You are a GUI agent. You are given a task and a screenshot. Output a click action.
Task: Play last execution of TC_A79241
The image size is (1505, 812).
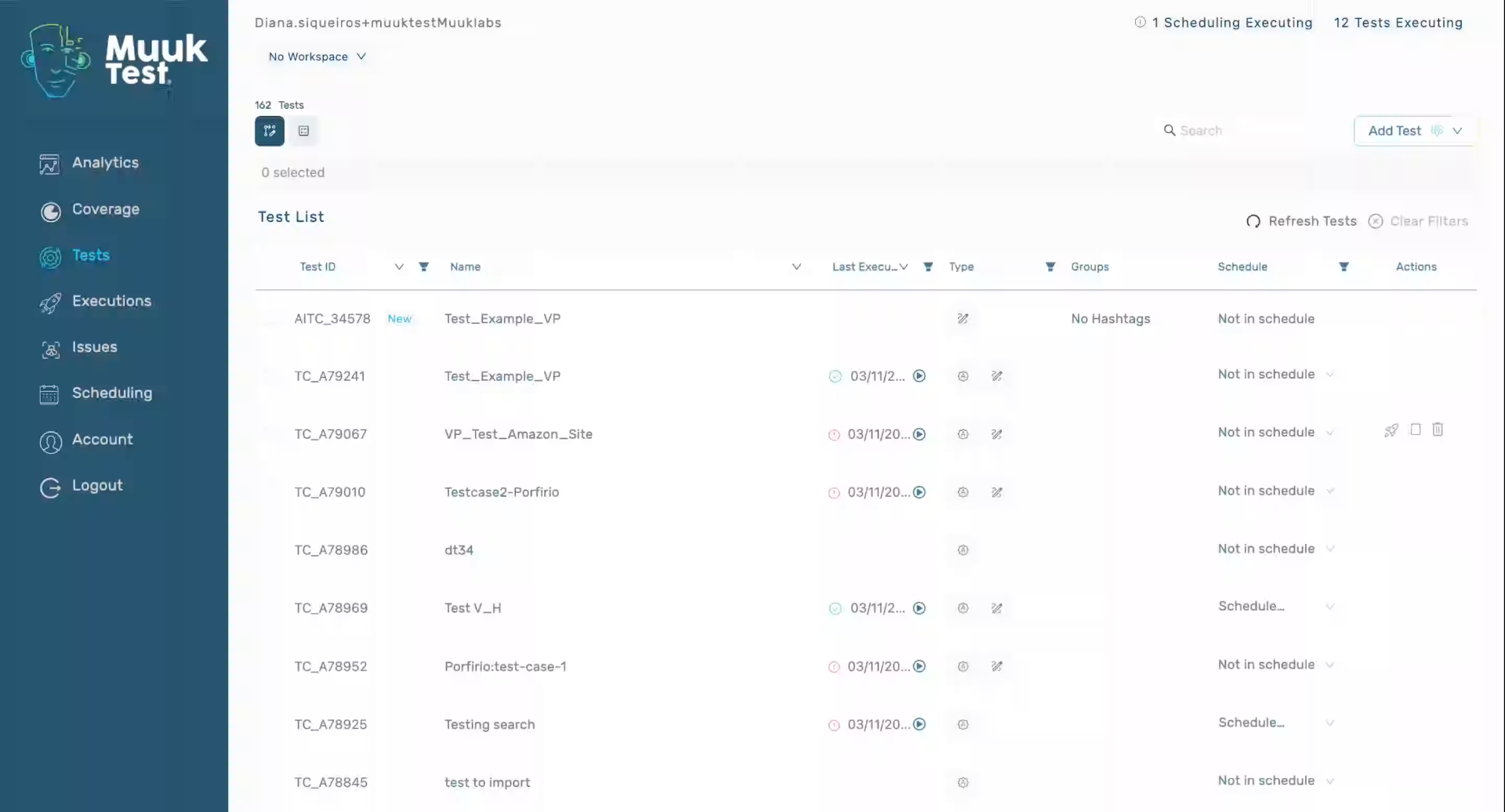click(919, 376)
